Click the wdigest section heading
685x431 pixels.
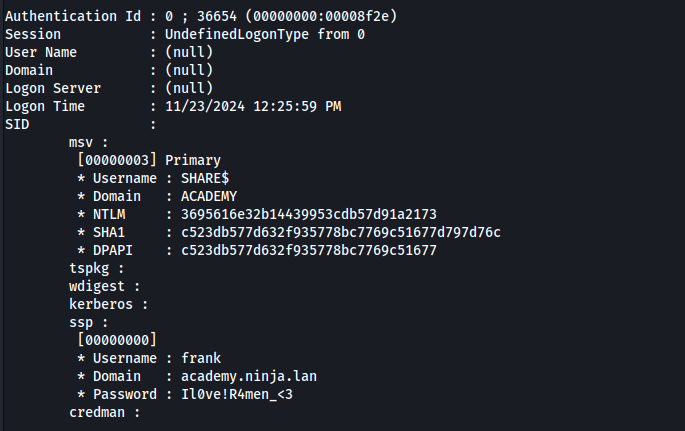(100, 286)
